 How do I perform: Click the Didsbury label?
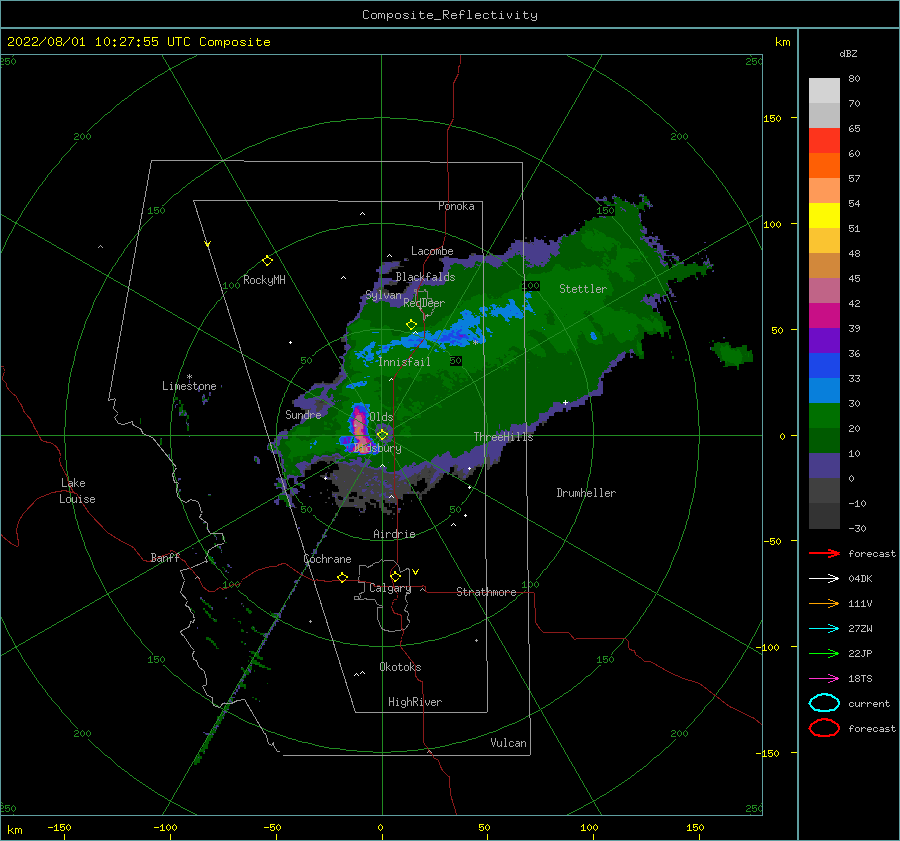378,448
